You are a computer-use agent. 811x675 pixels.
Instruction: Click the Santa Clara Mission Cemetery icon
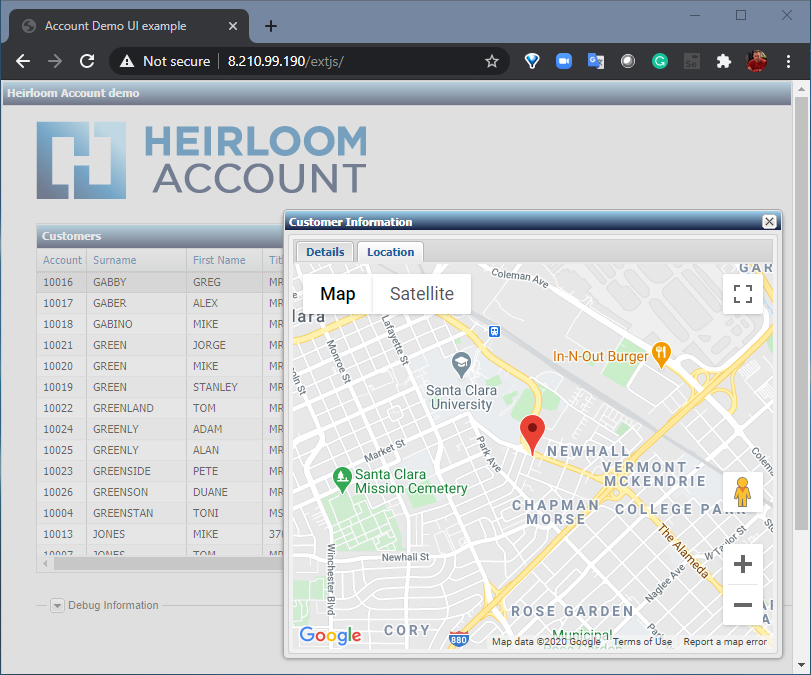click(x=342, y=480)
